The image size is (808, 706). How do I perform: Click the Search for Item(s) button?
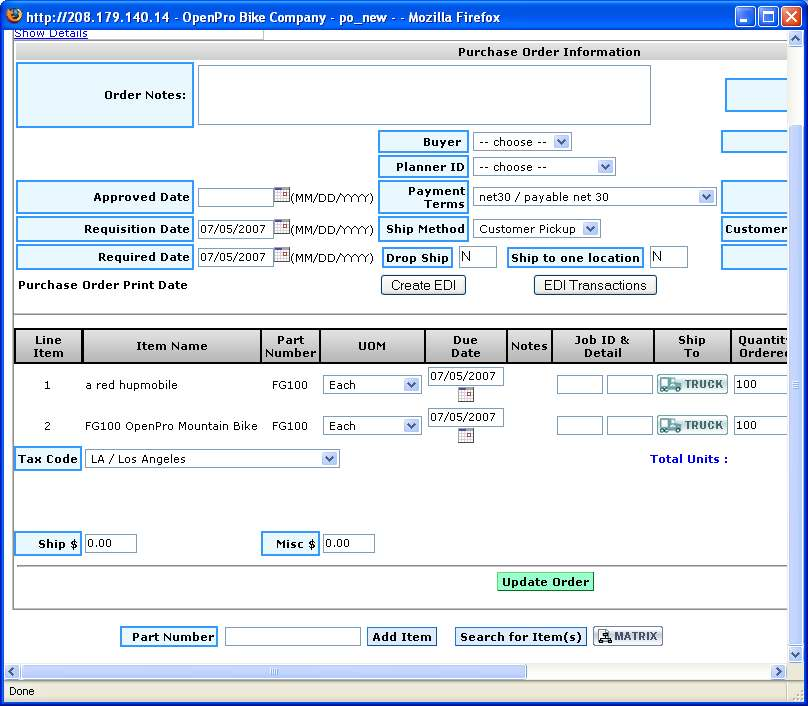[x=521, y=637]
